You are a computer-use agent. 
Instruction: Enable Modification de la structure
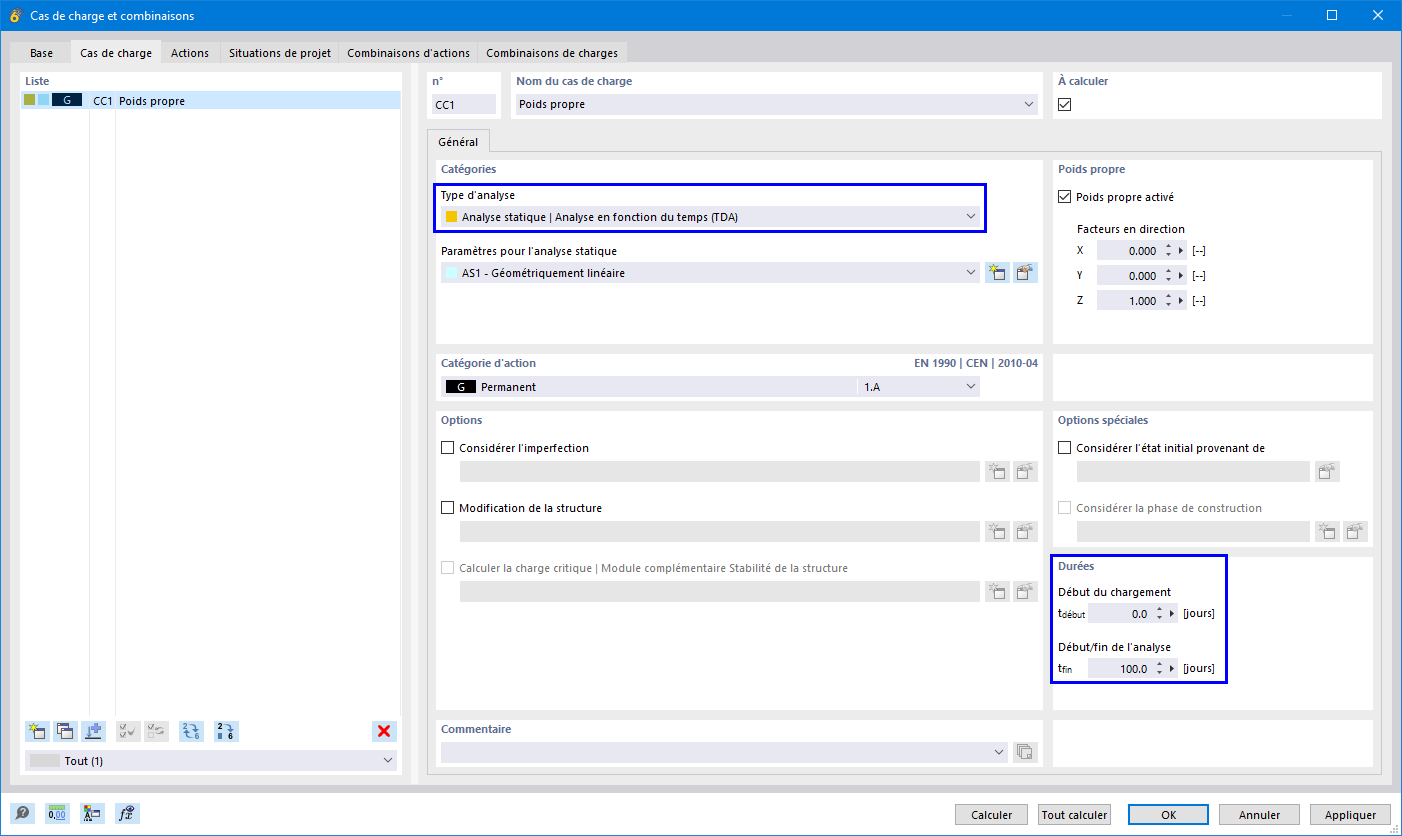pos(448,508)
